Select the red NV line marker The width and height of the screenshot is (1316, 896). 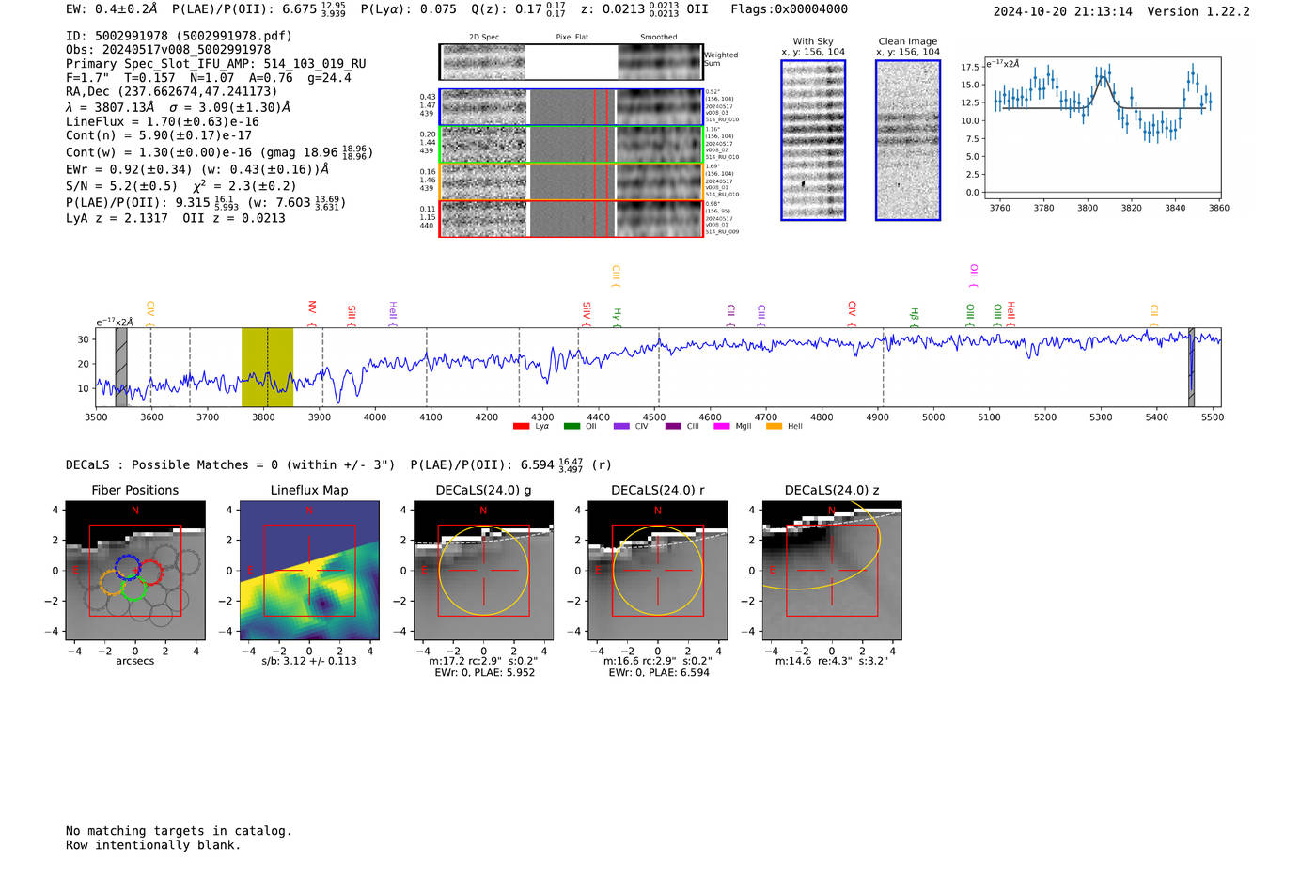pyautogui.click(x=312, y=314)
